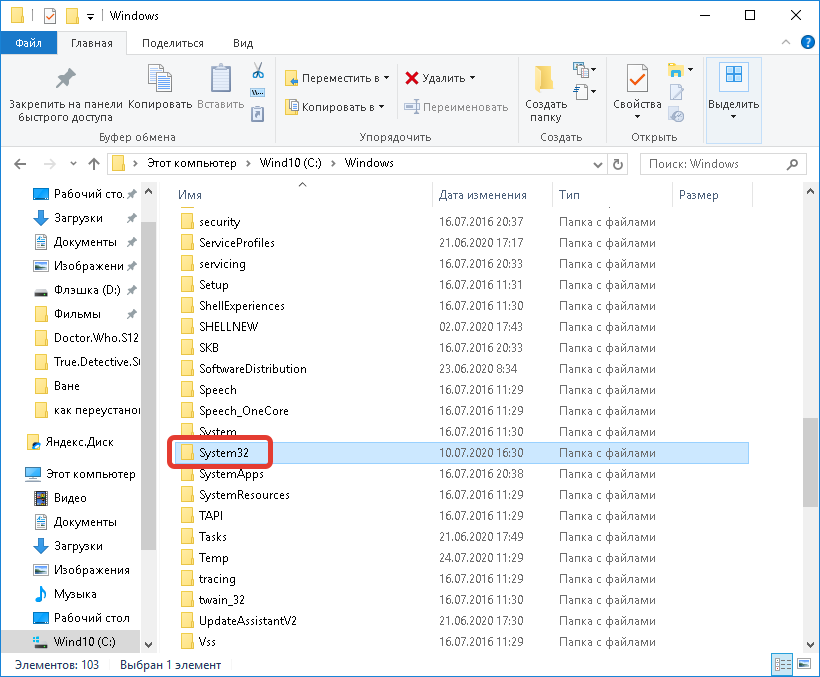Viewport: 820px width, 677px height.
Task: Switch to large thumbnails view icon in status bar
Action: coord(804,664)
